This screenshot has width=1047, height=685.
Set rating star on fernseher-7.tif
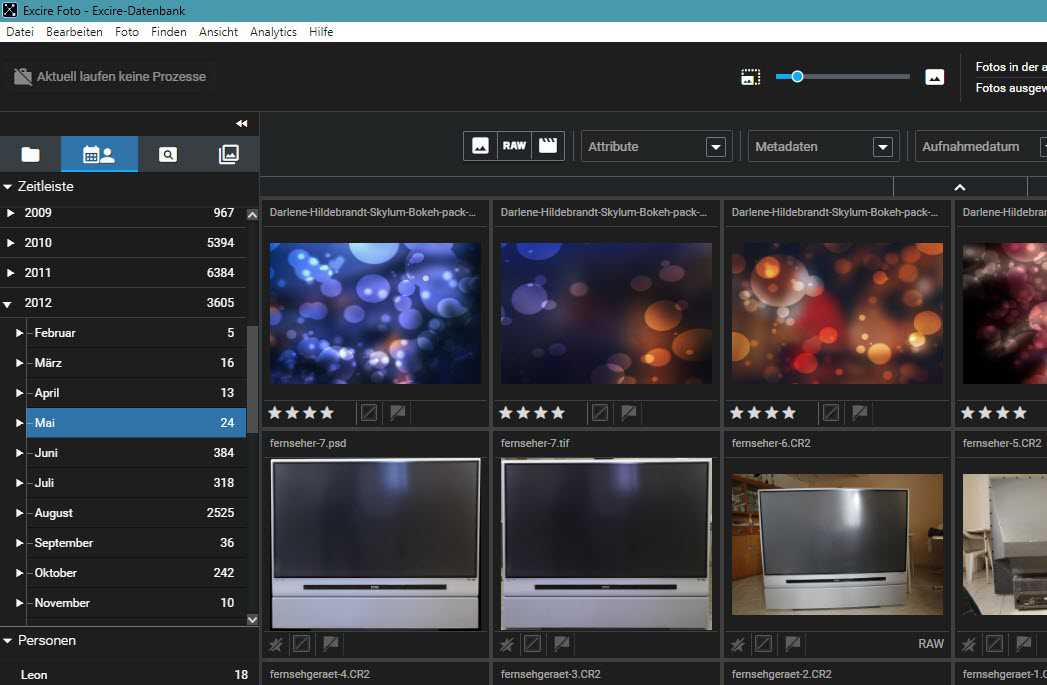coord(507,644)
